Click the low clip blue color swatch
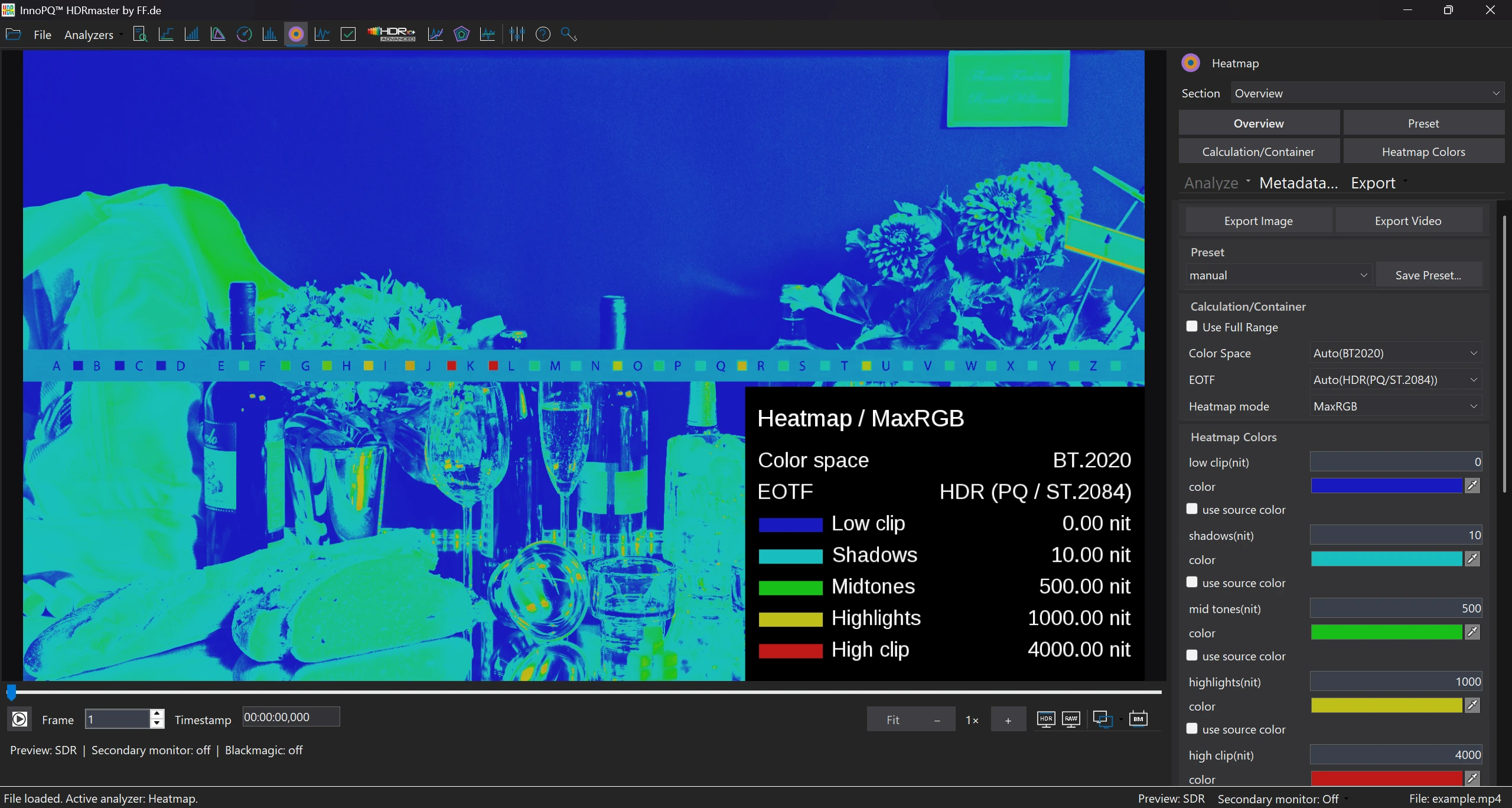Viewport: 1512px width, 808px height. [1386, 486]
